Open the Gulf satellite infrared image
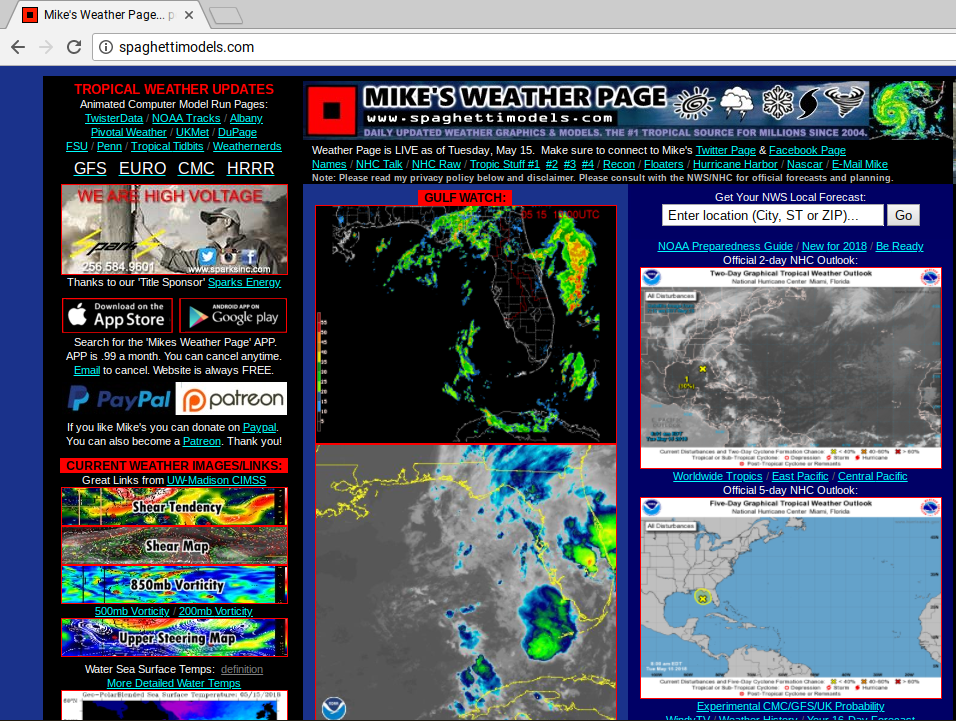This screenshot has height=721, width=956. point(466,582)
